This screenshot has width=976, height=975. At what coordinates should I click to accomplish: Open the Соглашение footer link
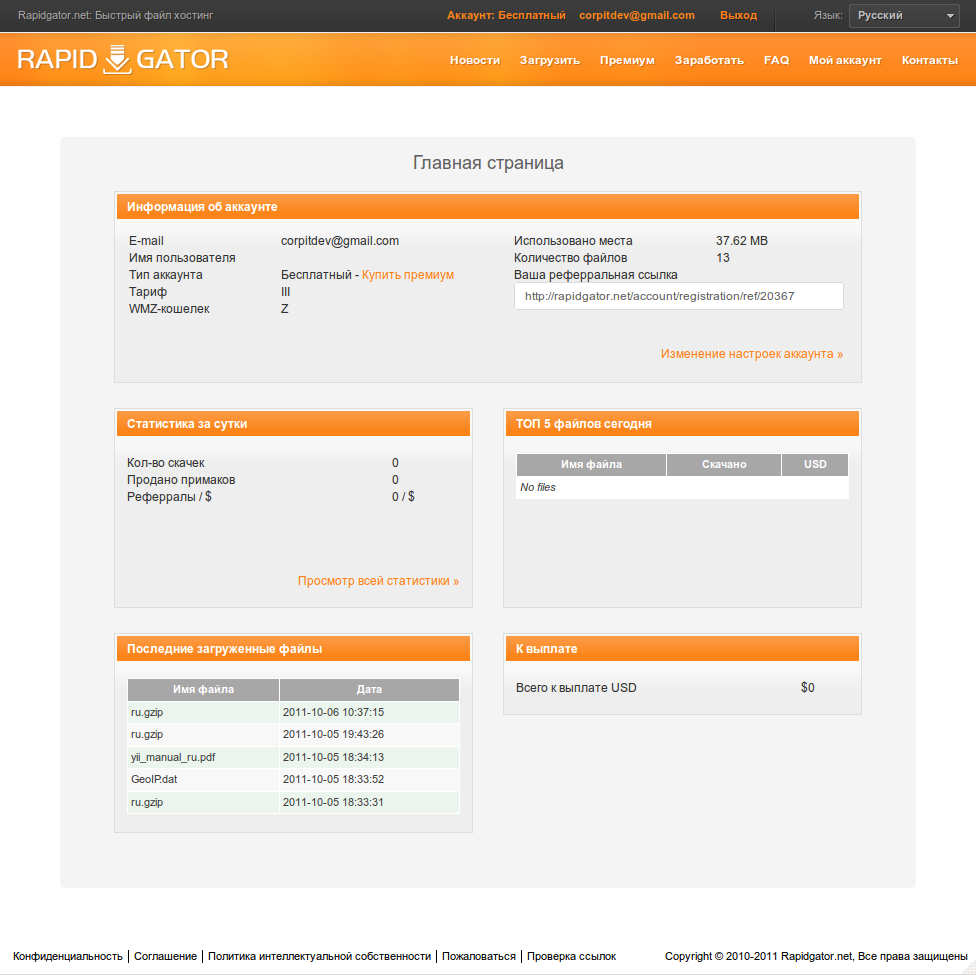(x=166, y=956)
